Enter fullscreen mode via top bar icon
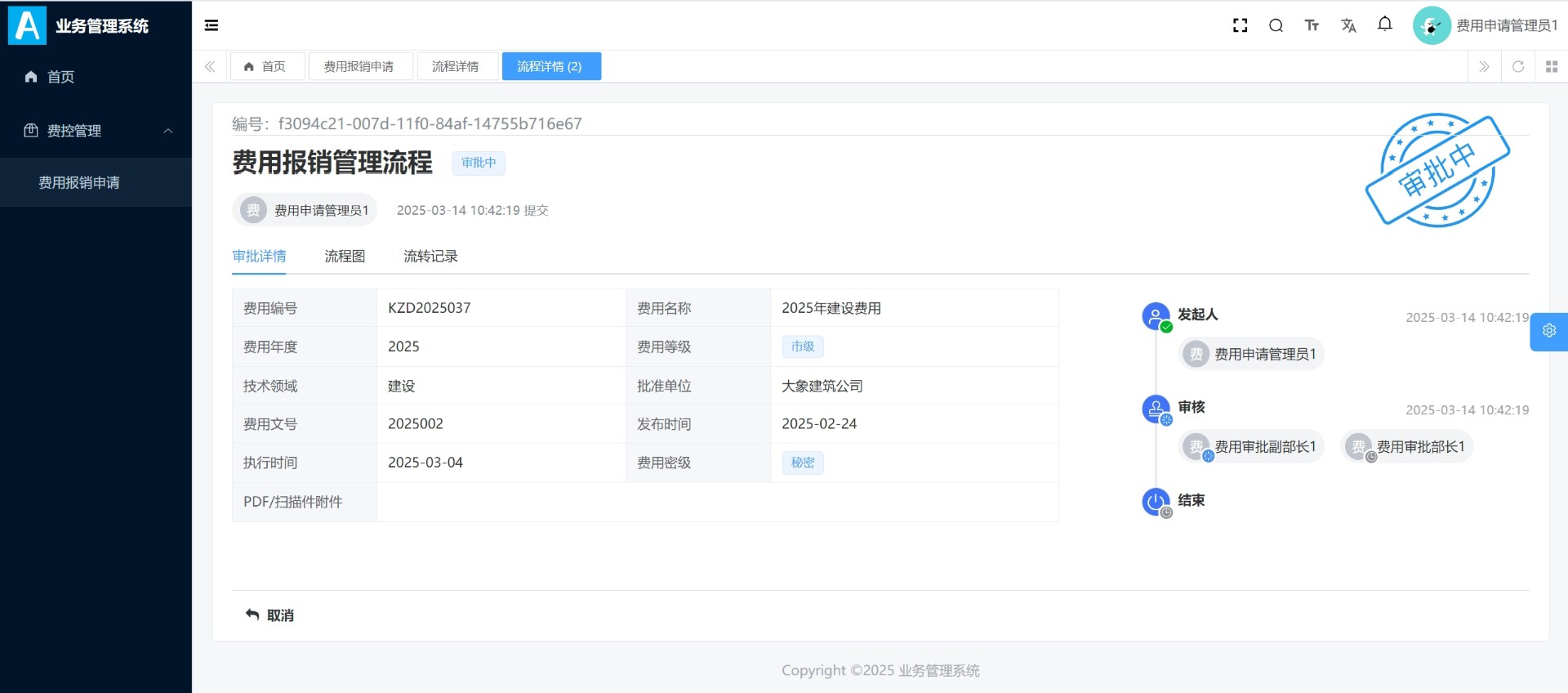The image size is (1568, 693). tap(1240, 25)
